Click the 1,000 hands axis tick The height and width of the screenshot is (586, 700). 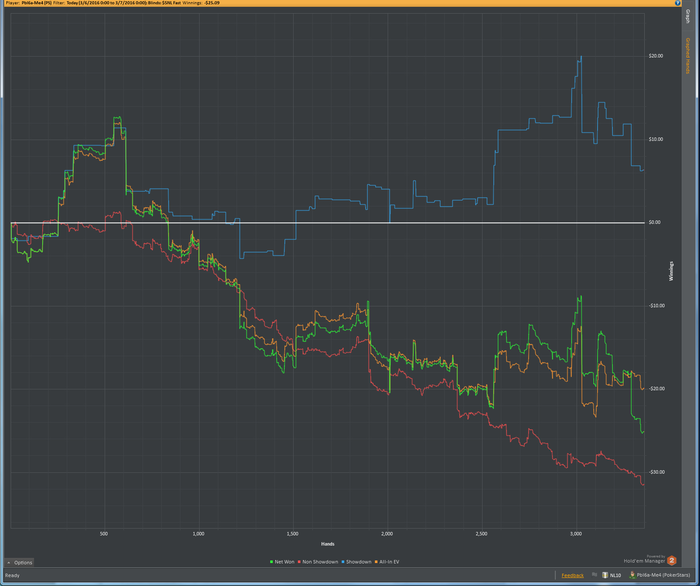198,534
